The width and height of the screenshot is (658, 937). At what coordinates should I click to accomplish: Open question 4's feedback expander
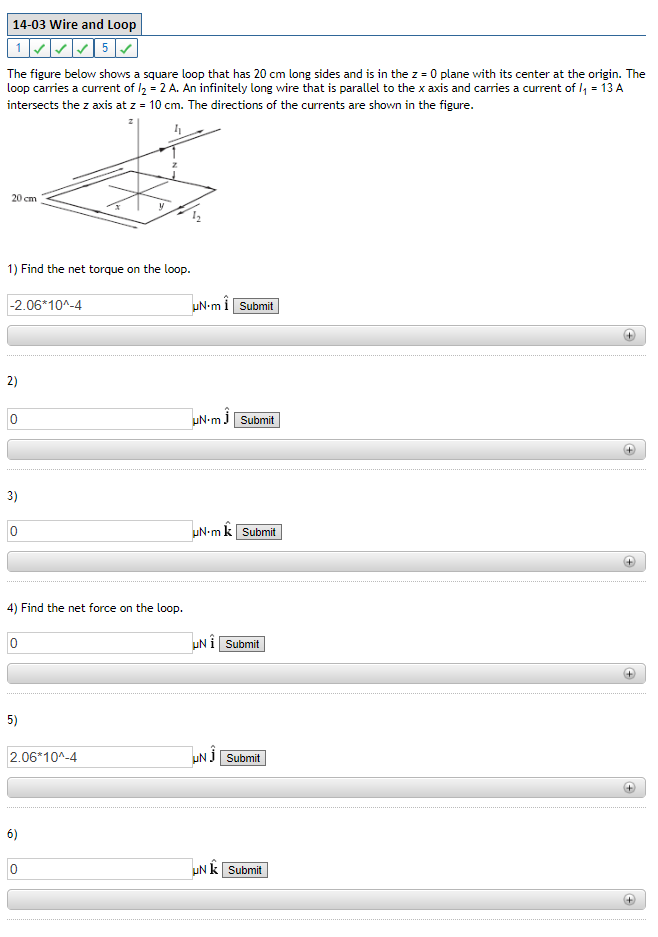[x=629, y=674]
